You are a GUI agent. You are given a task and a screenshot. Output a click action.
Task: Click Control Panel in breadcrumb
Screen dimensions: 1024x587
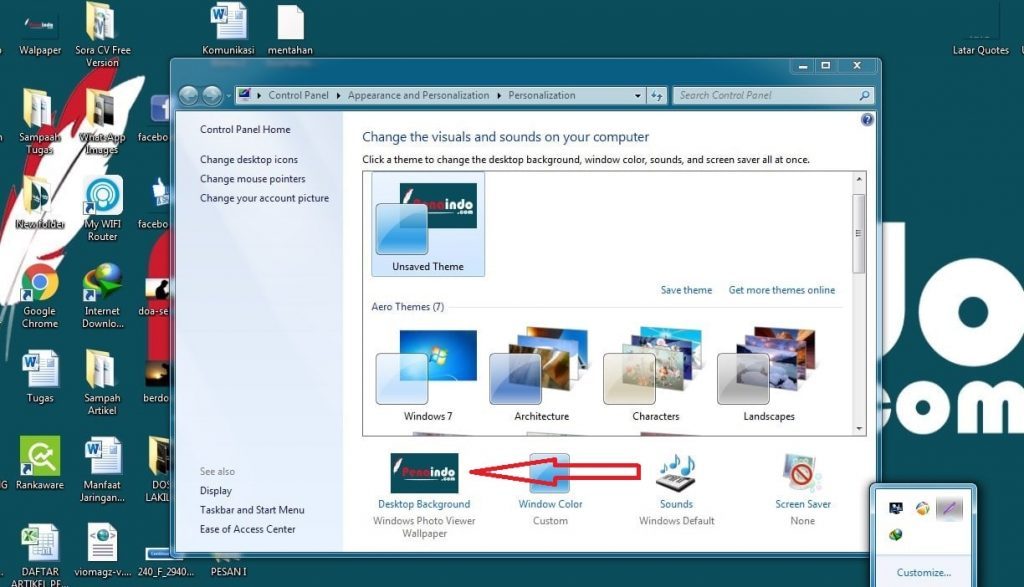(298, 95)
